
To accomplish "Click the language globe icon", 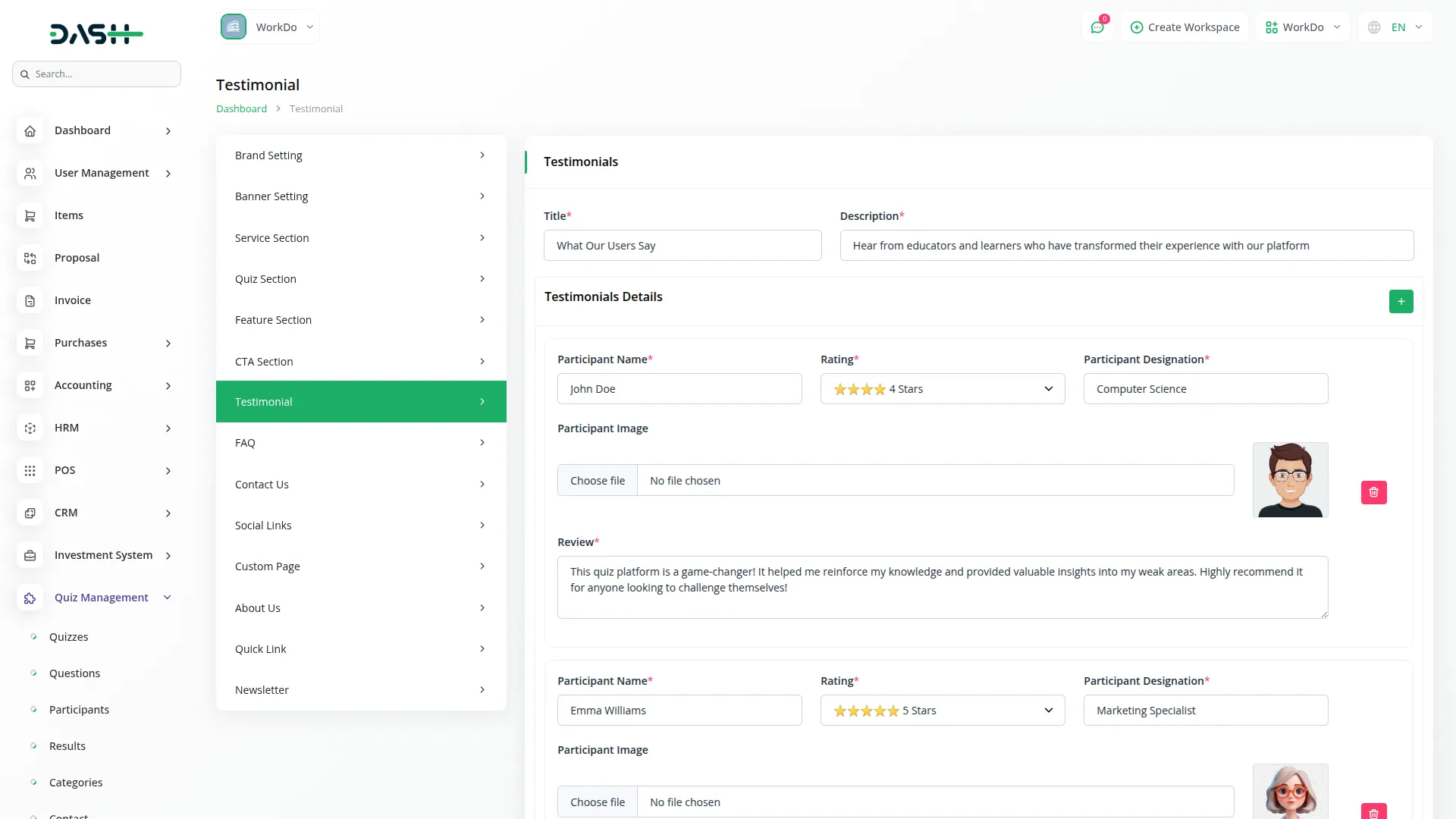I will click(1374, 27).
